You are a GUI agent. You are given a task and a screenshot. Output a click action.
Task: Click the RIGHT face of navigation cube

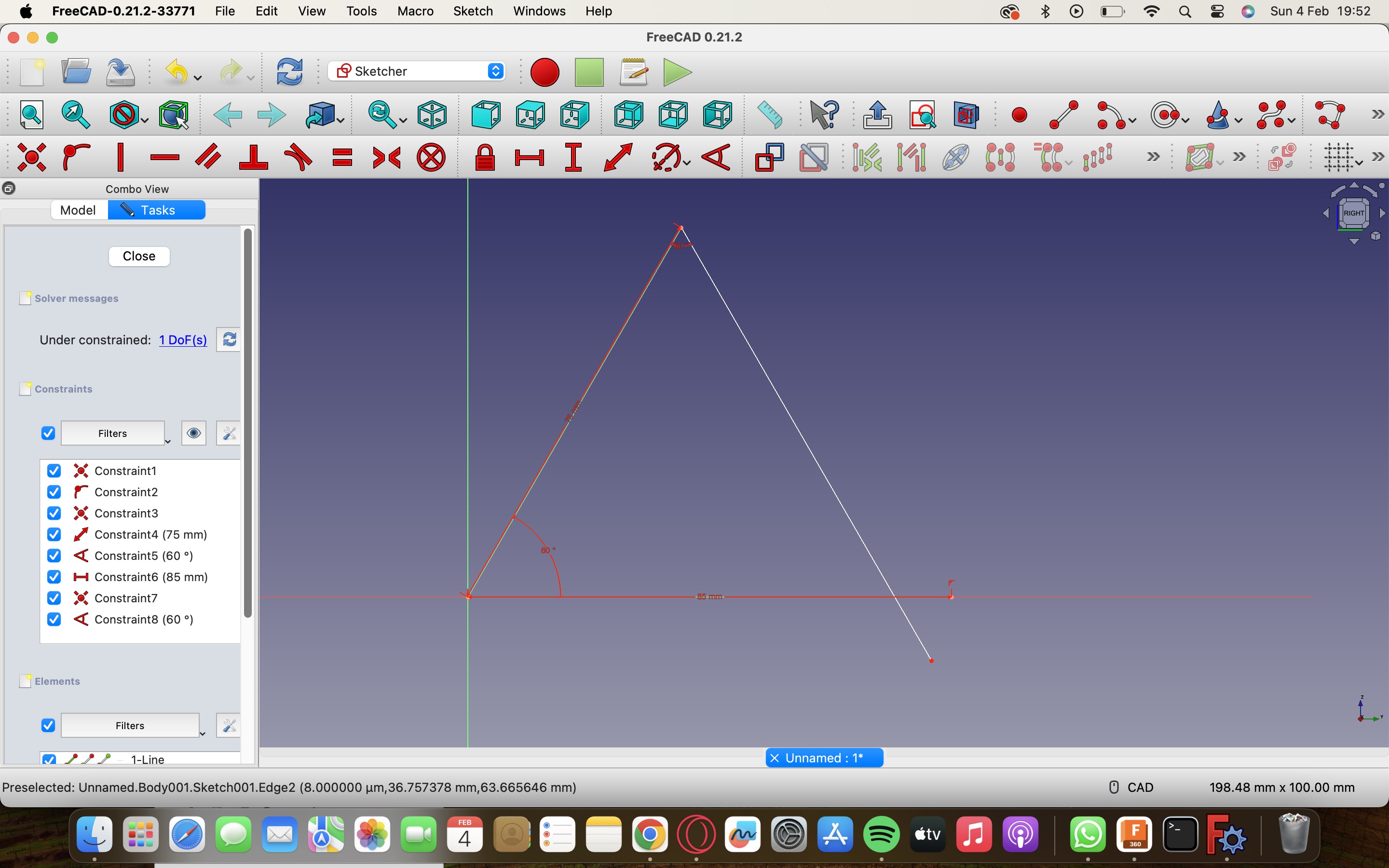pyautogui.click(x=1354, y=213)
